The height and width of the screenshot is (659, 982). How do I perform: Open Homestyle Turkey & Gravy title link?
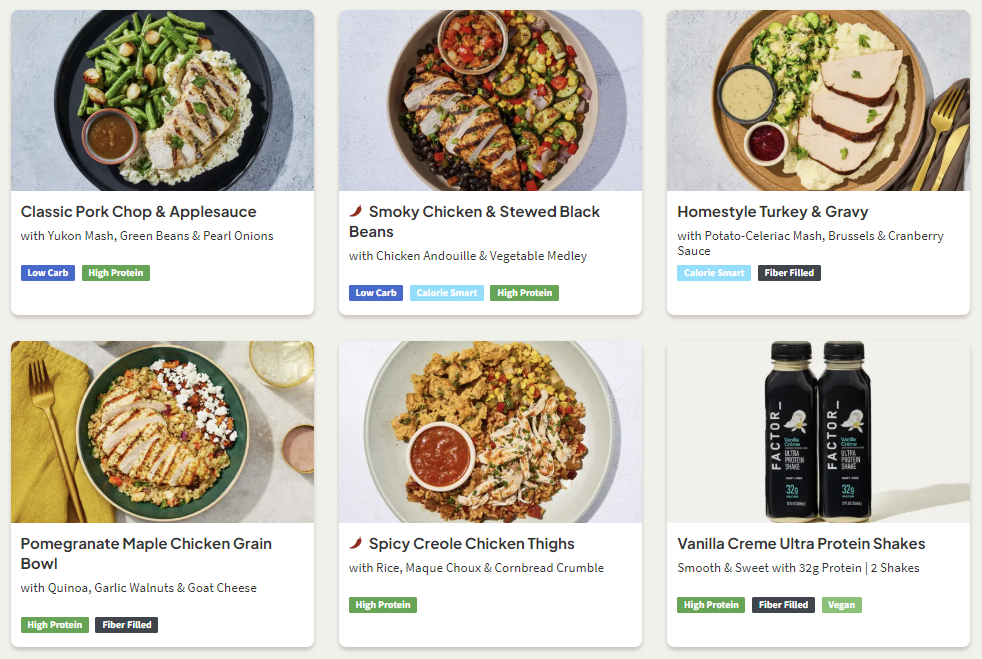[772, 212]
